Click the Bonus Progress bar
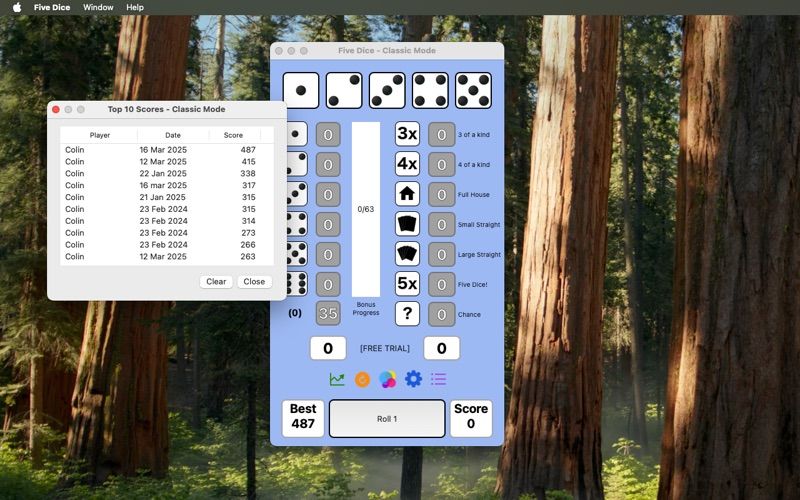Screen dimensions: 800x500 [x=366, y=209]
